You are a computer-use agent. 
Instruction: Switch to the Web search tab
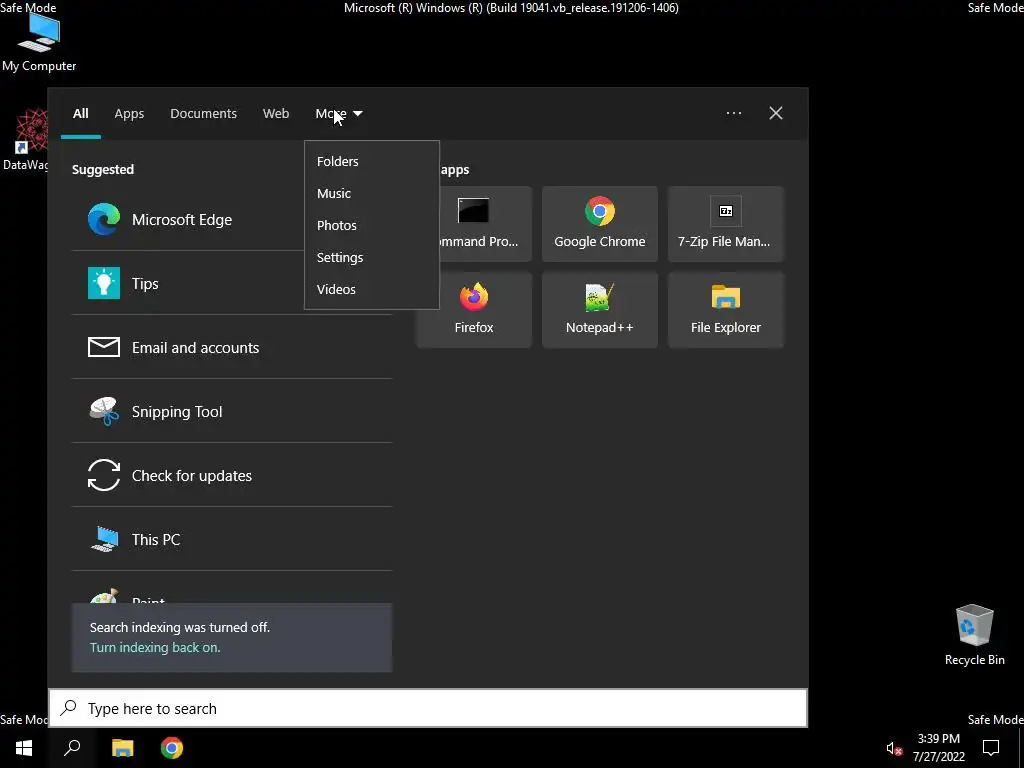coord(276,114)
